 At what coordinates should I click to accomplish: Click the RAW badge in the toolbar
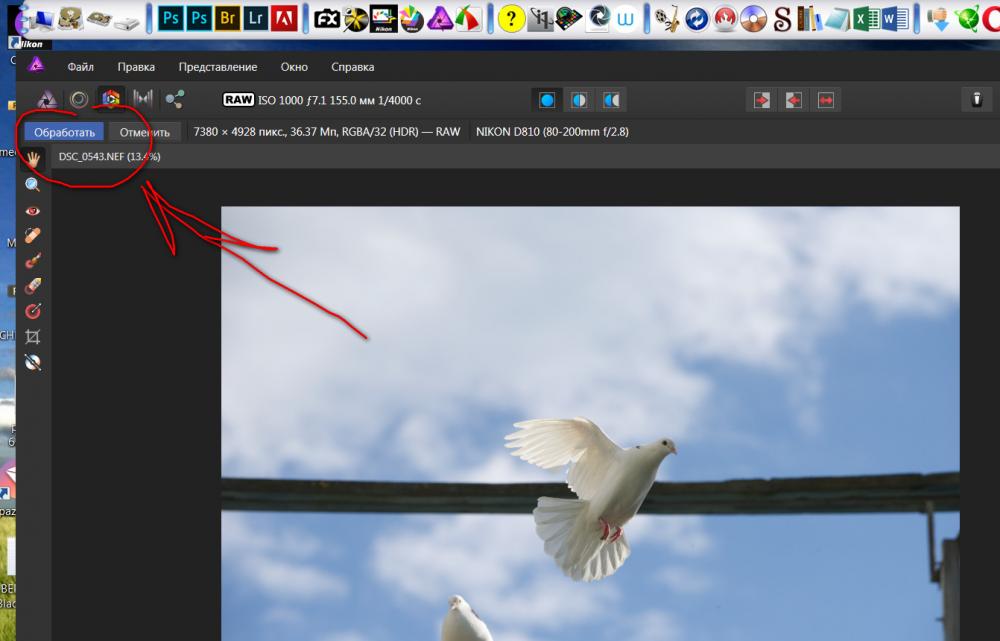click(x=239, y=99)
